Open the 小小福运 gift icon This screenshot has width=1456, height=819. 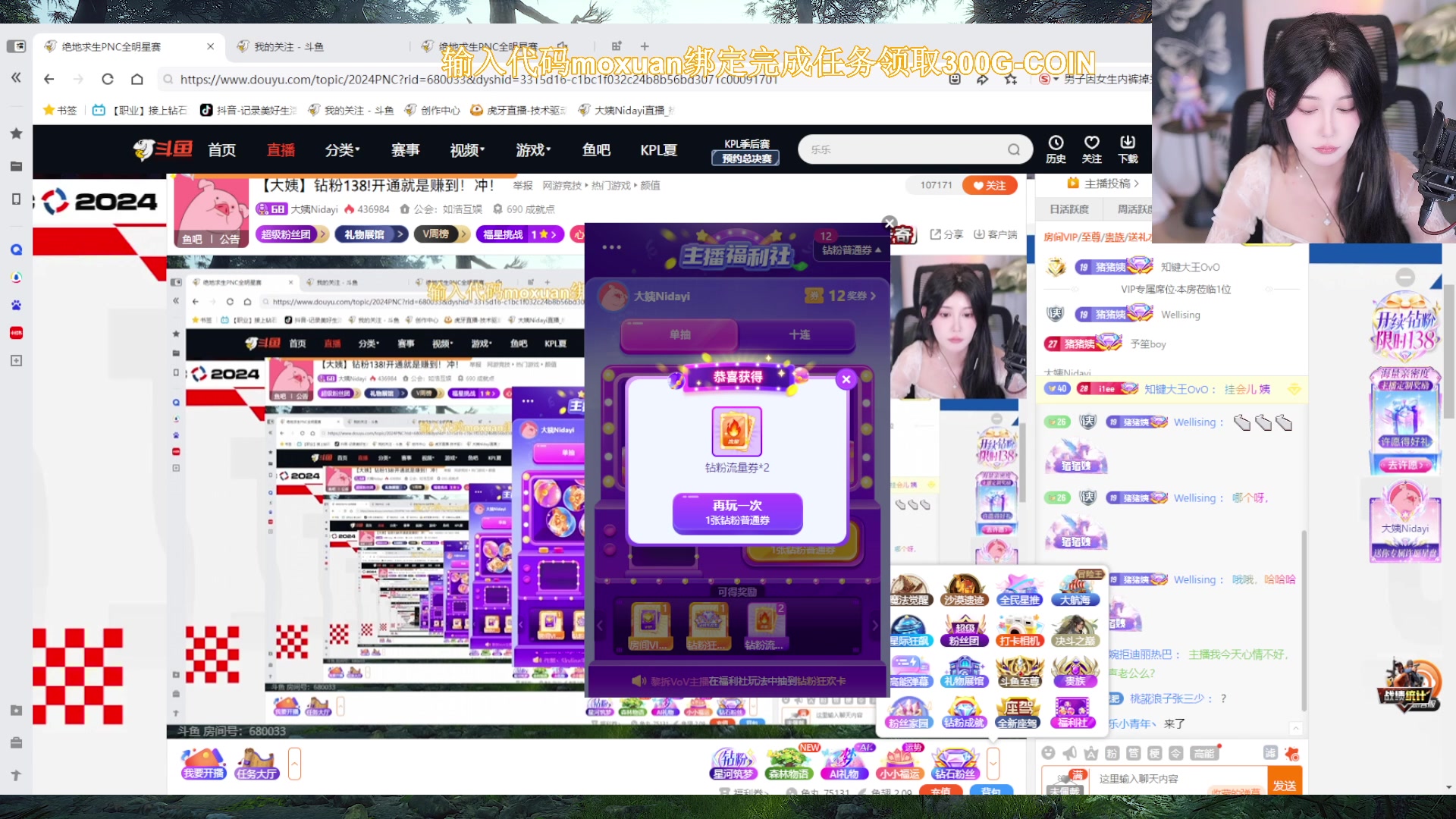click(899, 764)
